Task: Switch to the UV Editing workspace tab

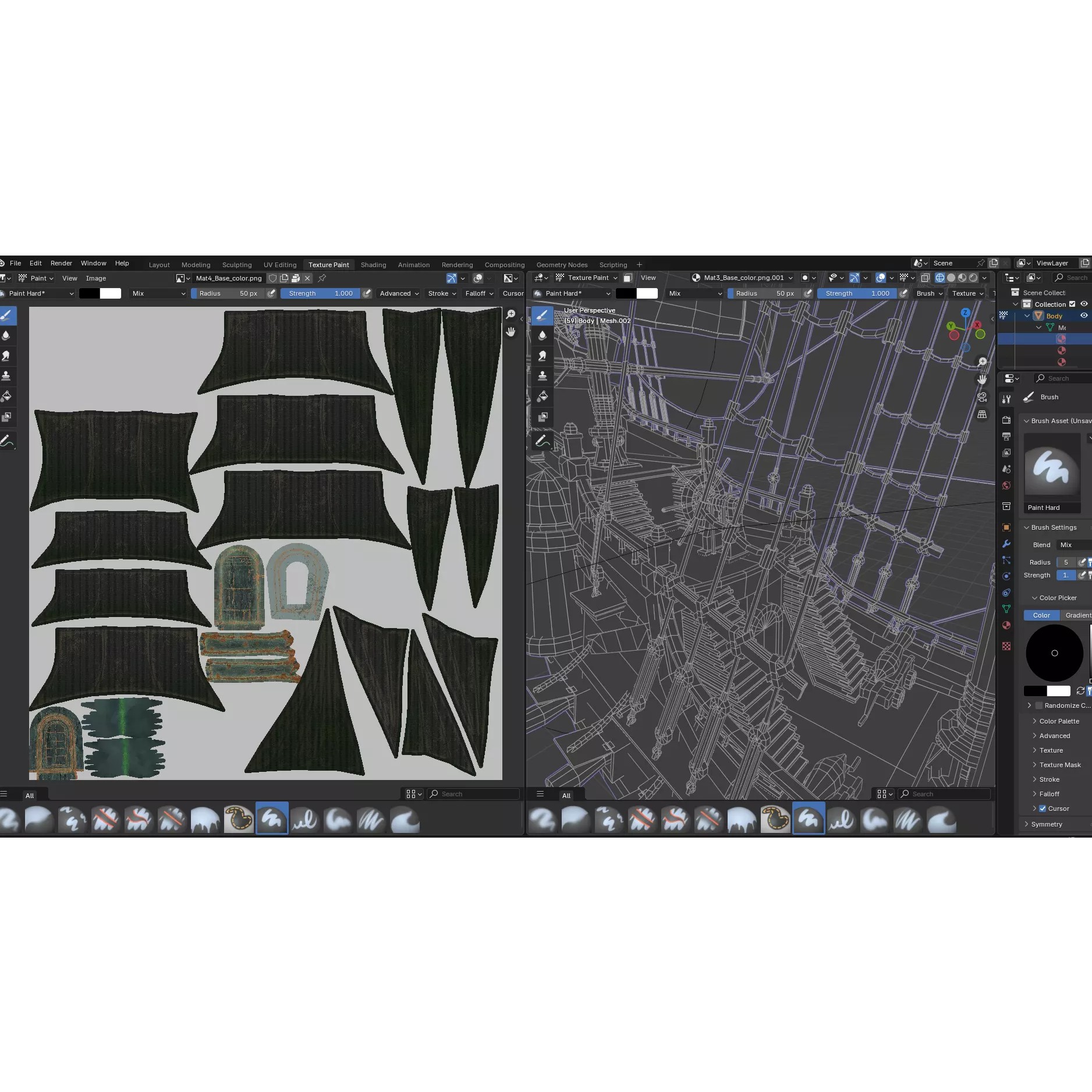Action: tap(280, 265)
